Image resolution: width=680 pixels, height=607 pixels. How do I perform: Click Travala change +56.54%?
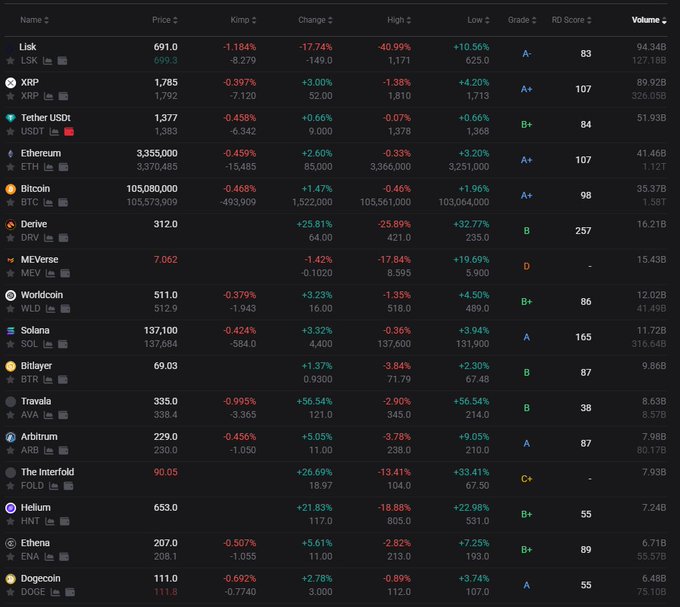click(x=314, y=401)
